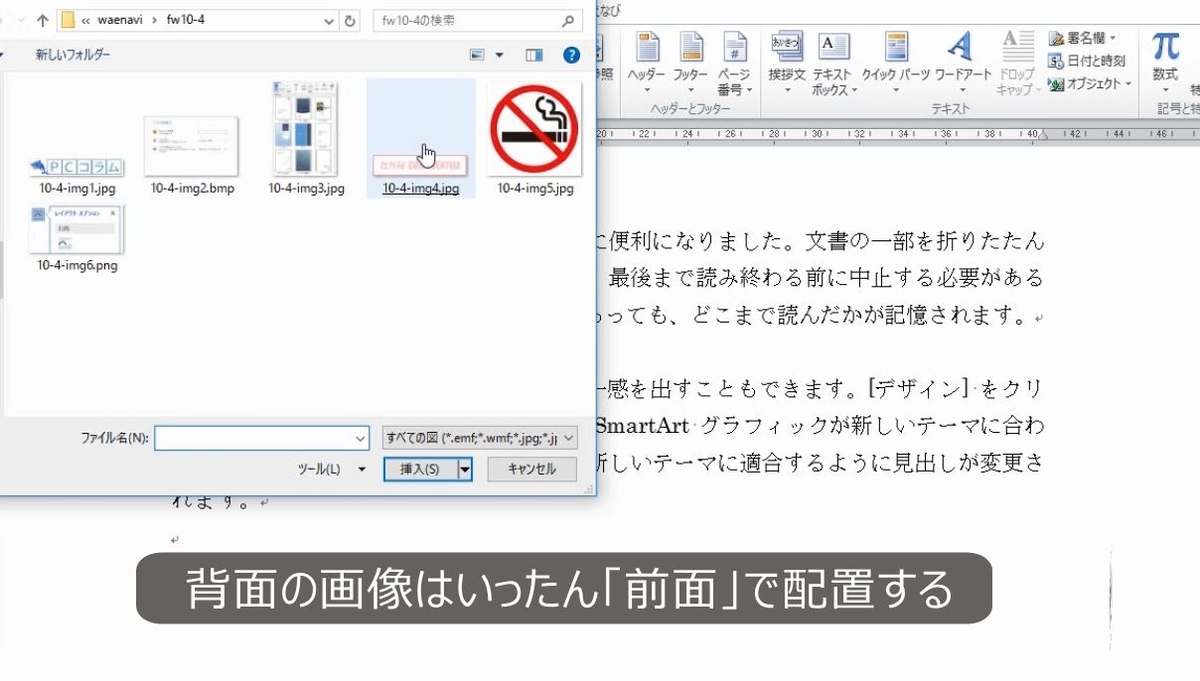The width and height of the screenshot is (1200, 681).
Task: Select thumbnail 10-4-img4.jpg
Action: [421, 138]
